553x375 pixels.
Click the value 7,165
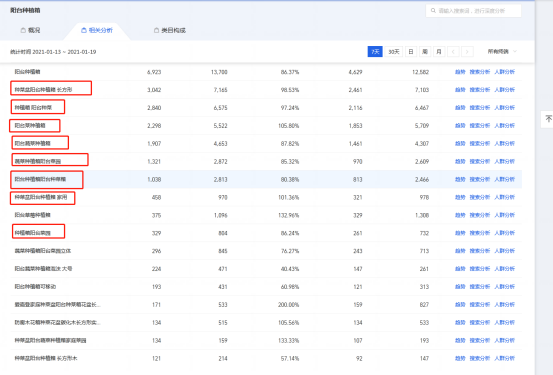click(220, 90)
